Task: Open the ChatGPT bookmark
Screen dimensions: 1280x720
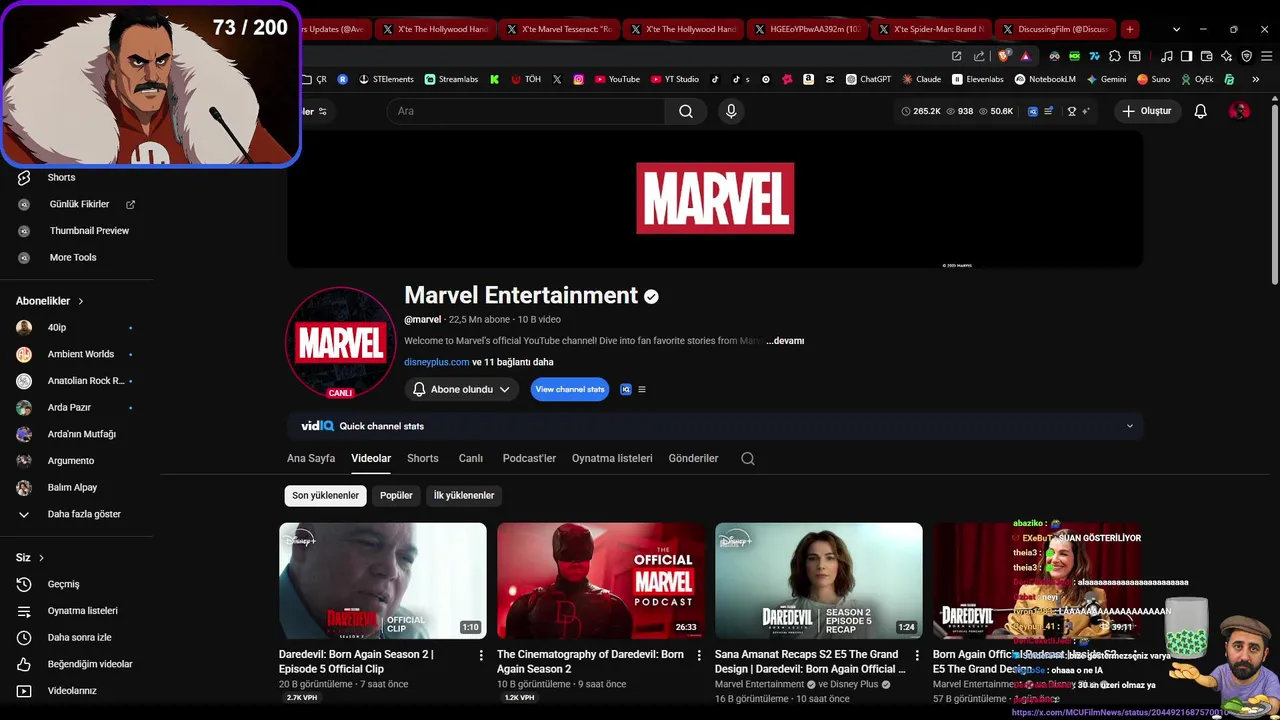Action: [x=868, y=79]
